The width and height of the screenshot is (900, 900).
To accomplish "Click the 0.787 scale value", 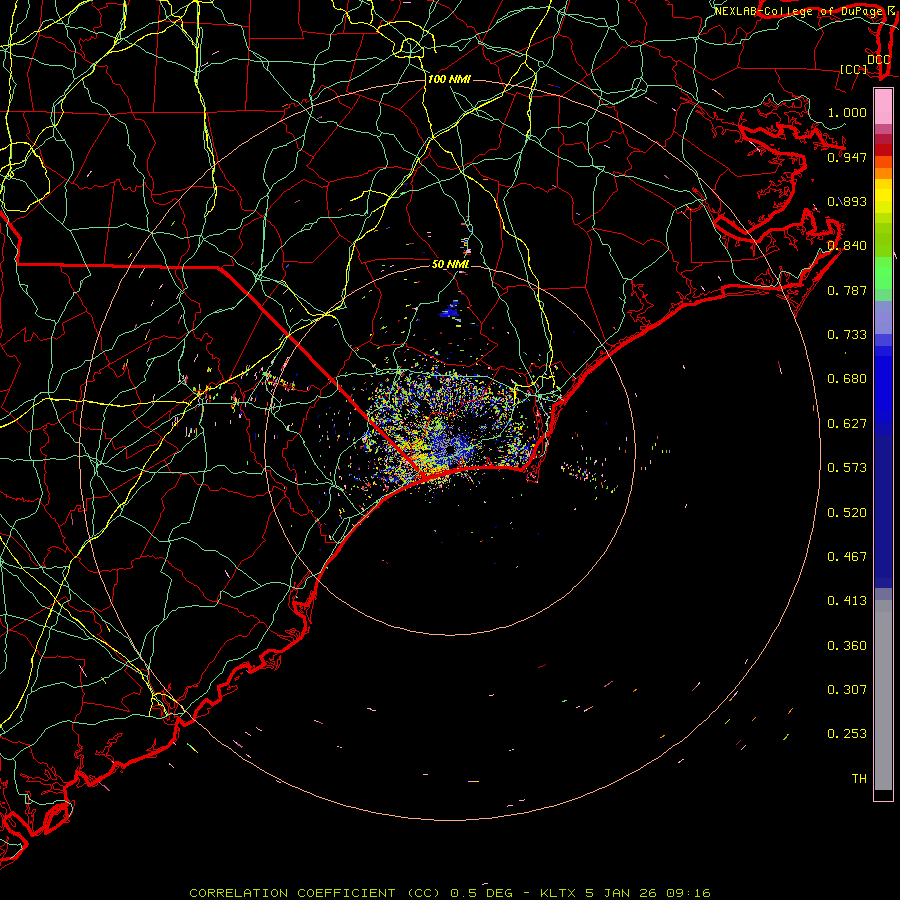I will (847, 290).
